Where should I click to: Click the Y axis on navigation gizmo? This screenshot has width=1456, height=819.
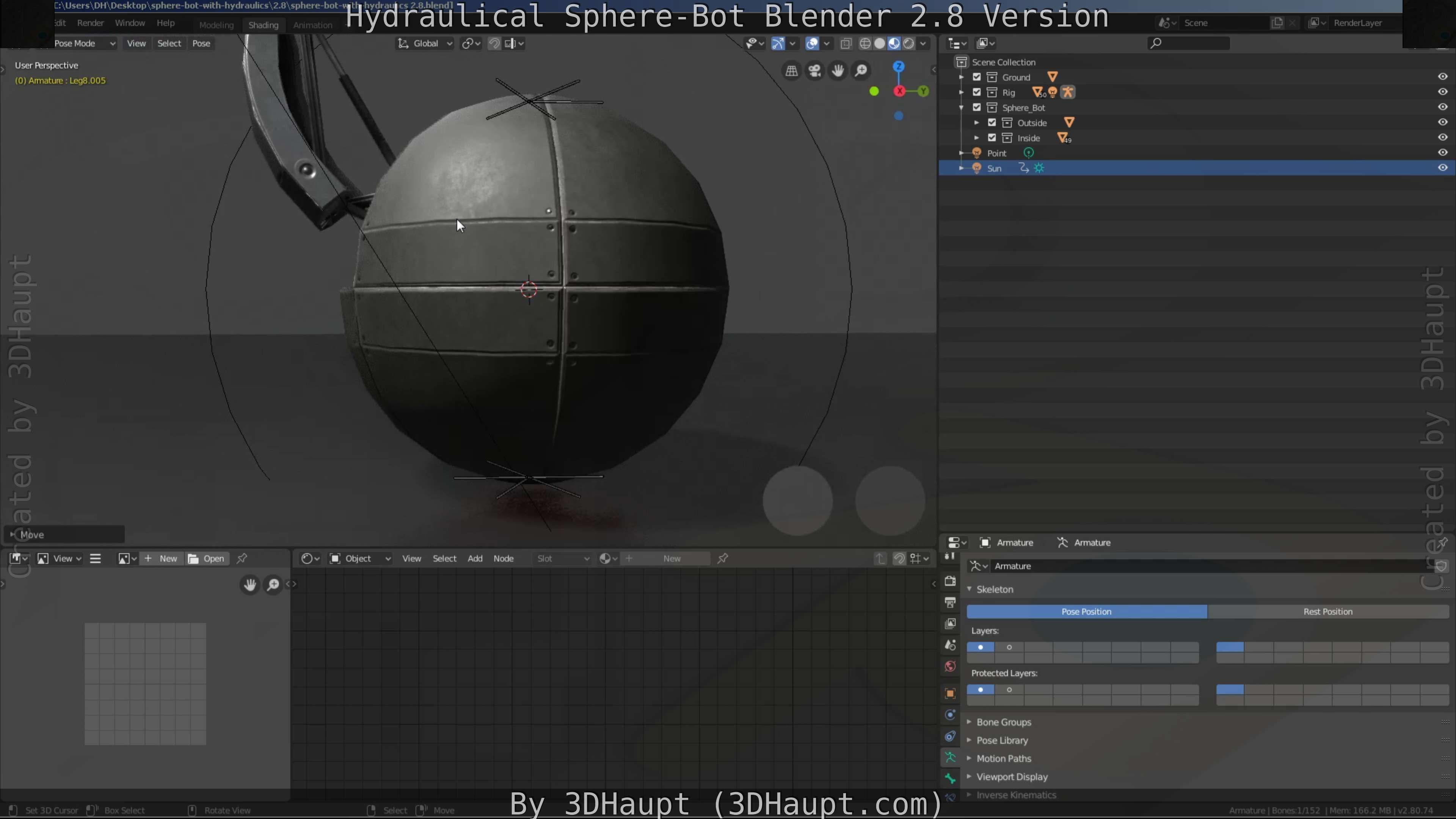923,91
